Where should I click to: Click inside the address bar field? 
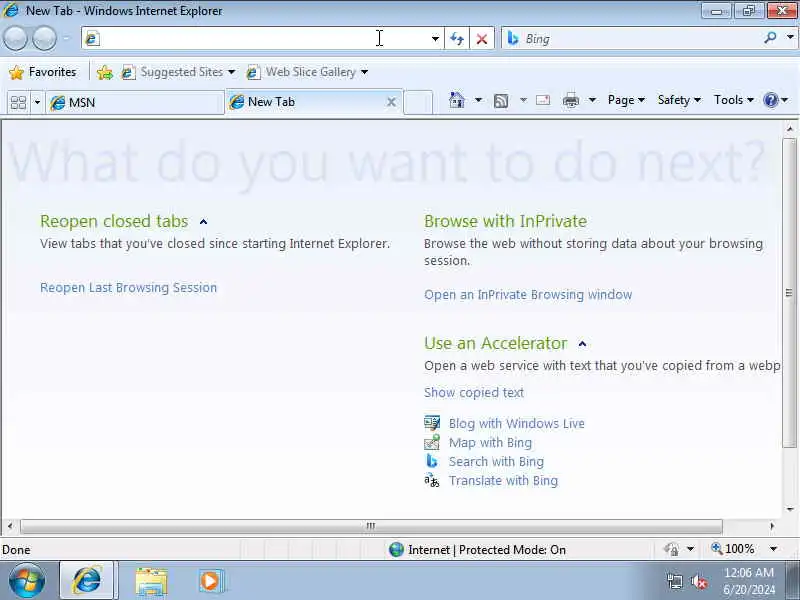[x=255, y=38]
